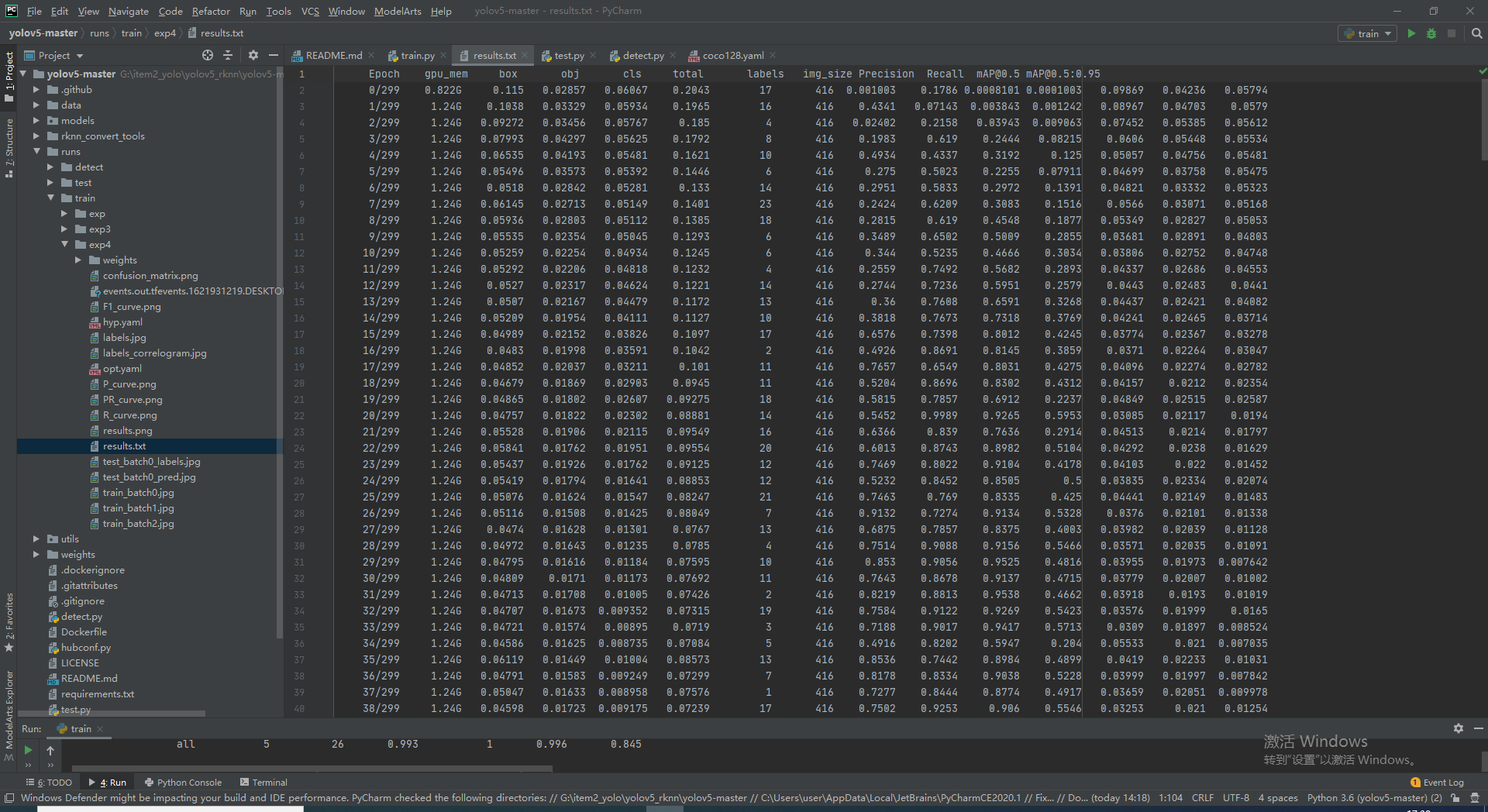Click the train breadcrumb in navigation bar

pos(132,33)
